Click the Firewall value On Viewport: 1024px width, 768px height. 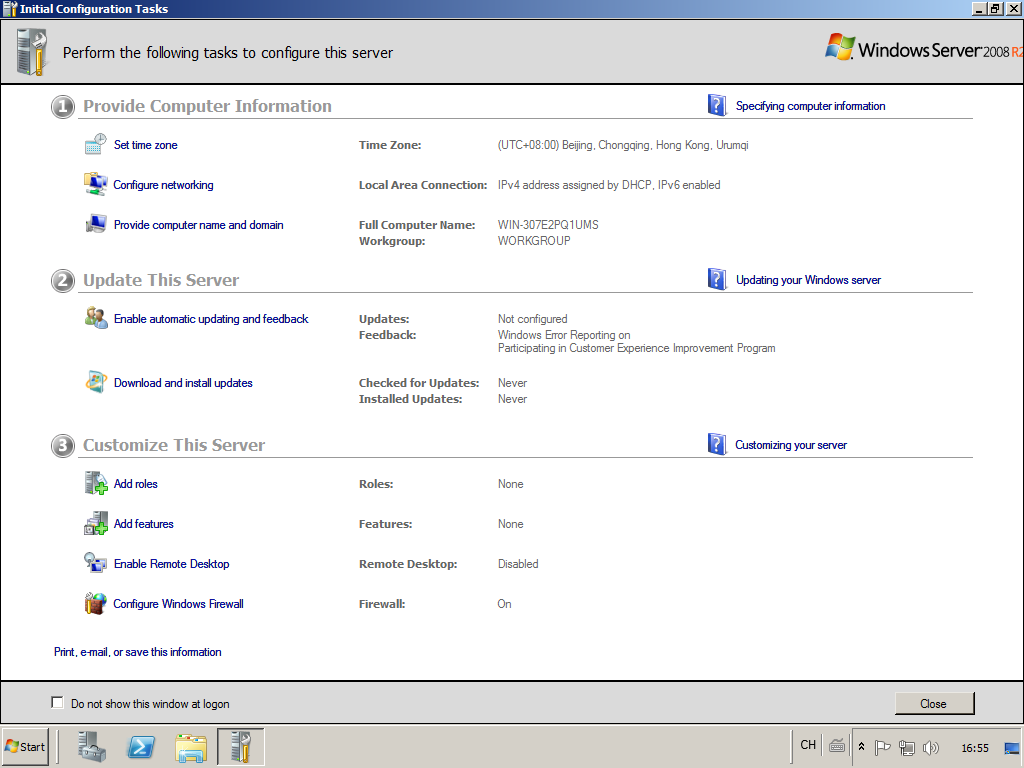[504, 604]
